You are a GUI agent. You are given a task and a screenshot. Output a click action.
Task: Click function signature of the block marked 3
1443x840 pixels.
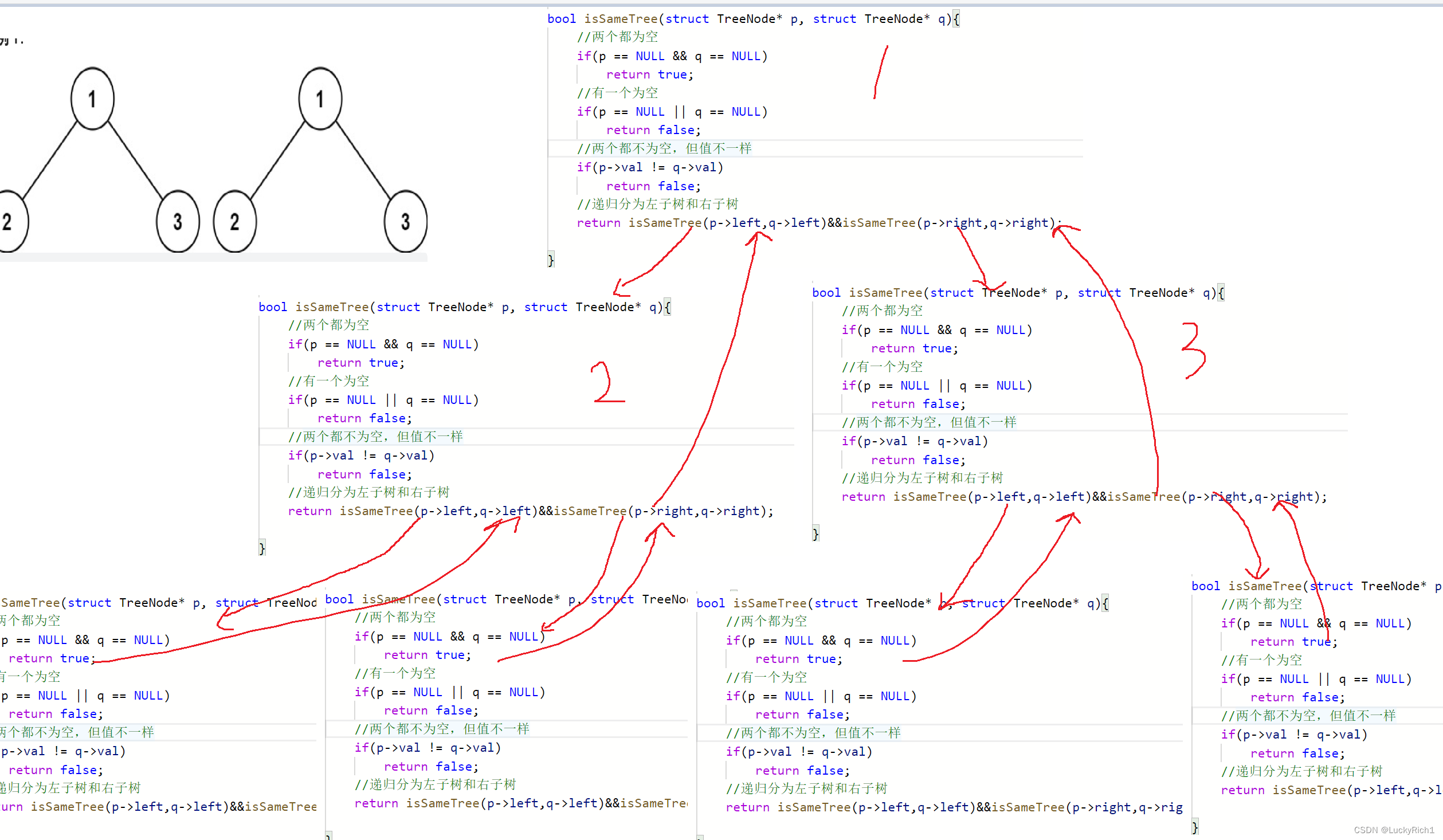[1018, 293]
